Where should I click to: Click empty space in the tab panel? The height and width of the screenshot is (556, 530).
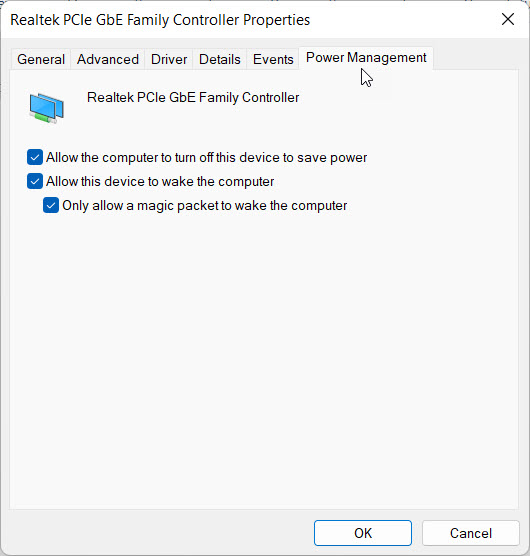click(264, 355)
